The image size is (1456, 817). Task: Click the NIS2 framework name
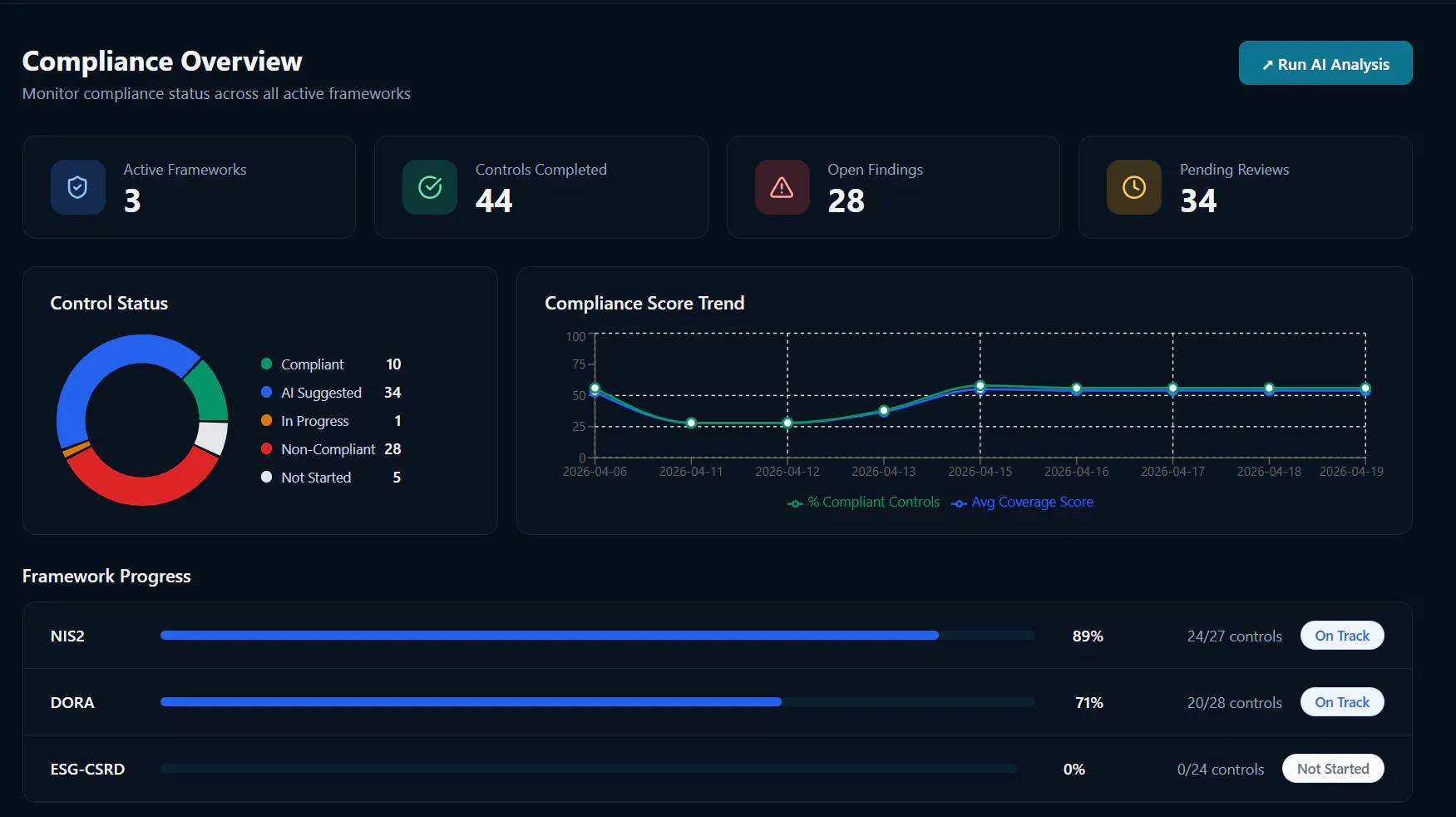coord(67,636)
